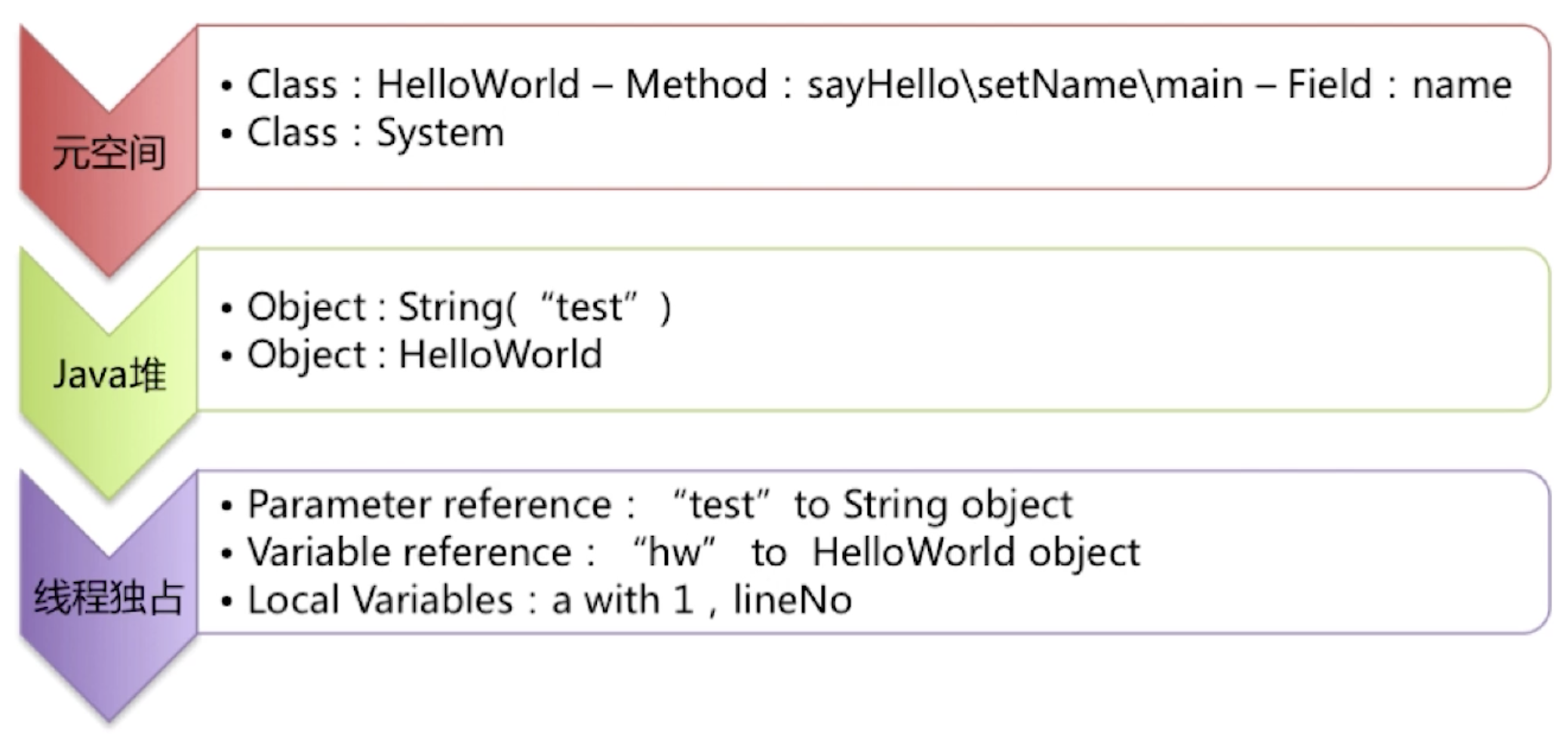This screenshot has height=746, width=1568.
Task: Click the "Class : System" text
Action: tap(375, 133)
